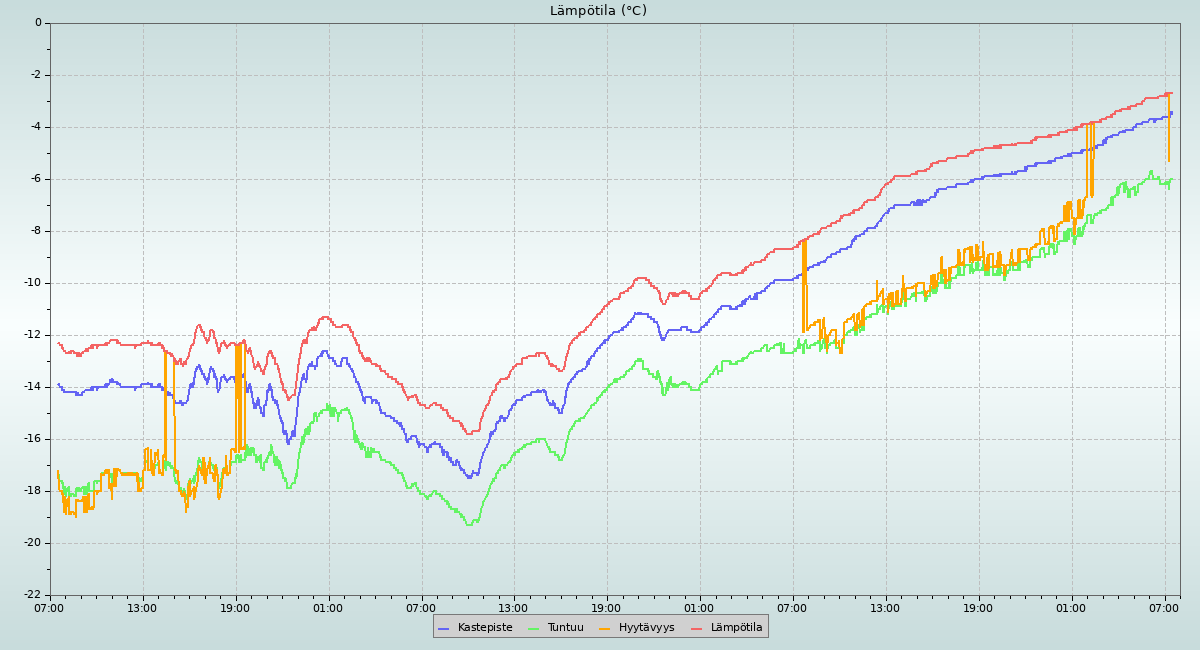Select the Tuntuu legend label
Image resolution: width=1200 pixels, height=650 pixels.
click(565, 628)
